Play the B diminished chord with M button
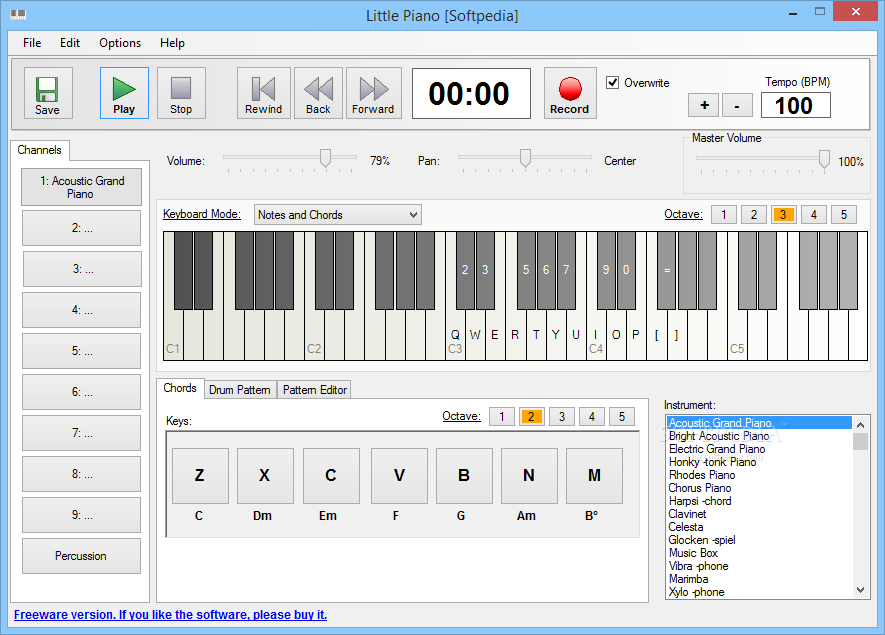The width and height of the screenshot is (885, 635). (594, 476)
